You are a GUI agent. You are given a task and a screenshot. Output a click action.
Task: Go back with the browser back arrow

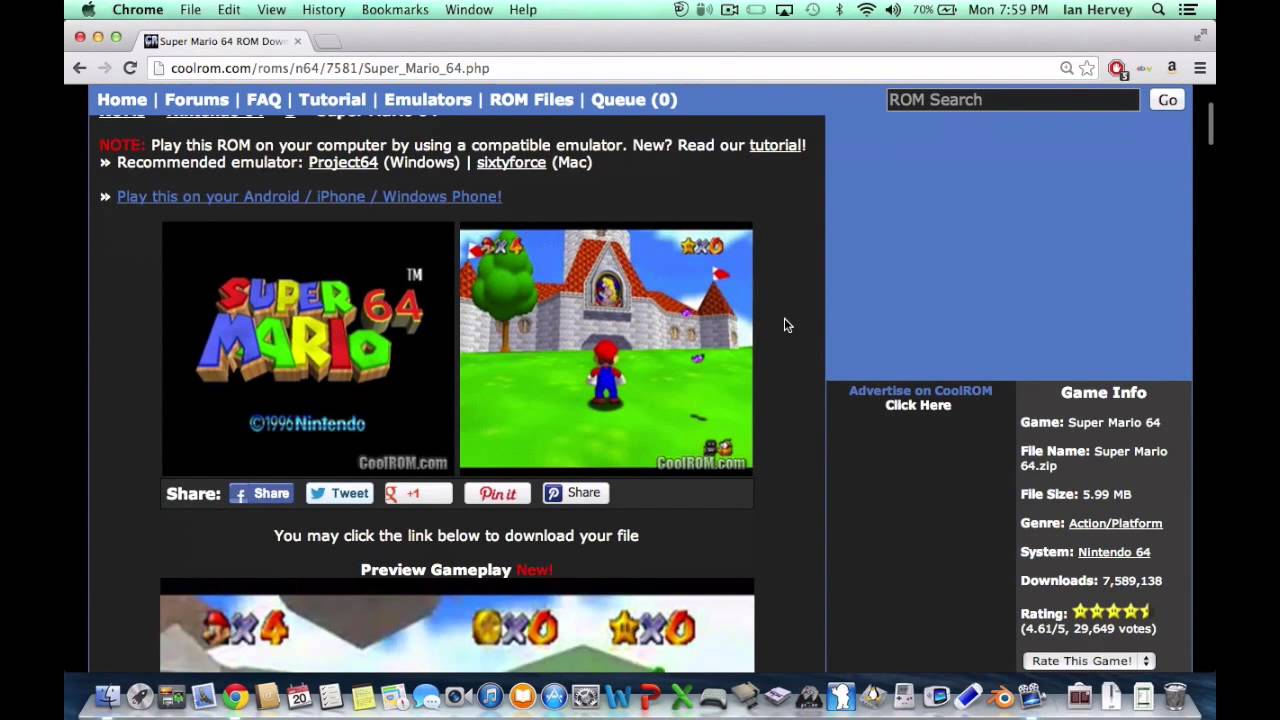80,68
